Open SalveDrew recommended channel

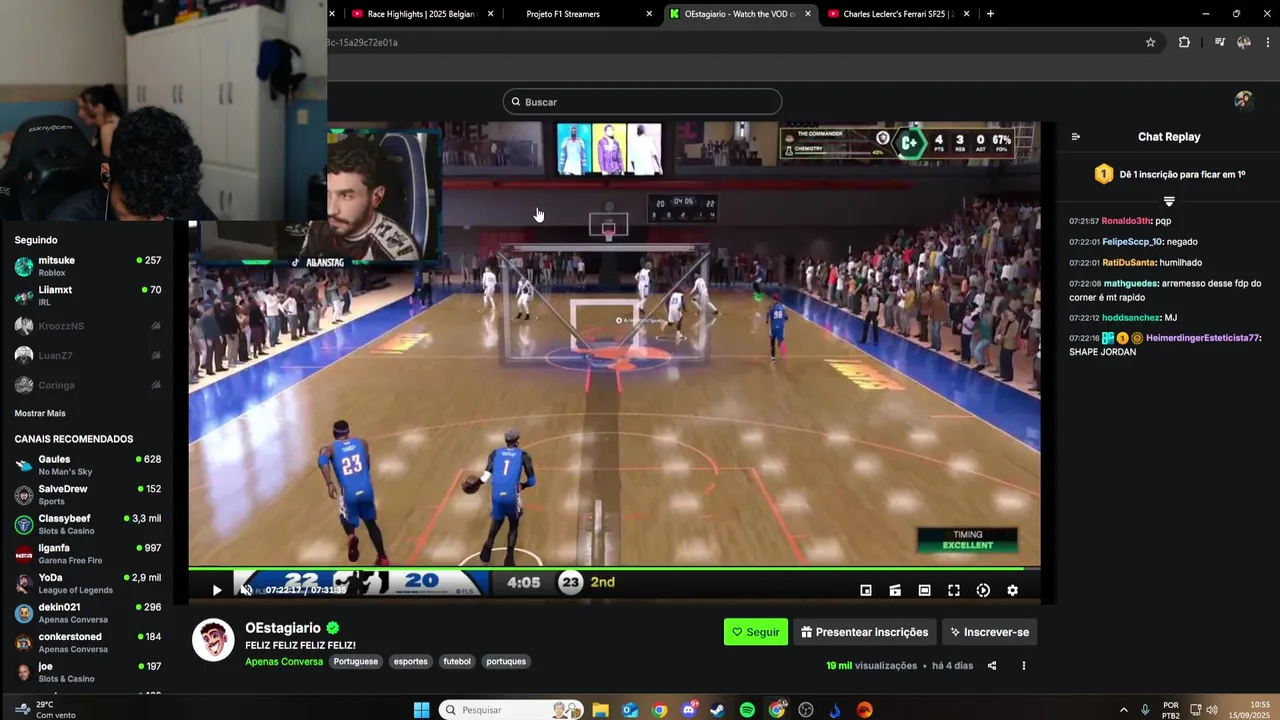(87, 494)
